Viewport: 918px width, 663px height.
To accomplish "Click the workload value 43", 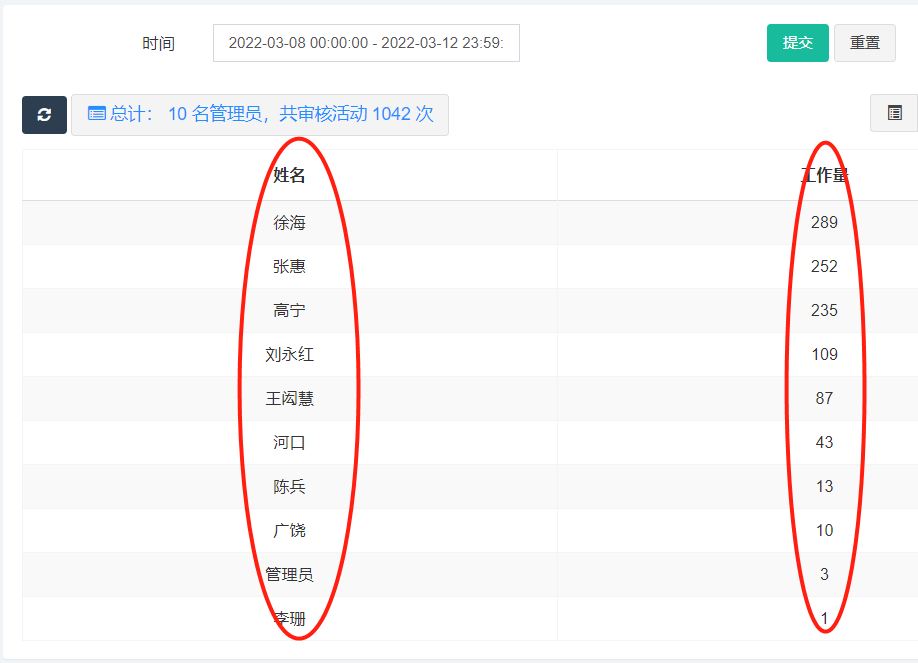I will click(824, 442).
